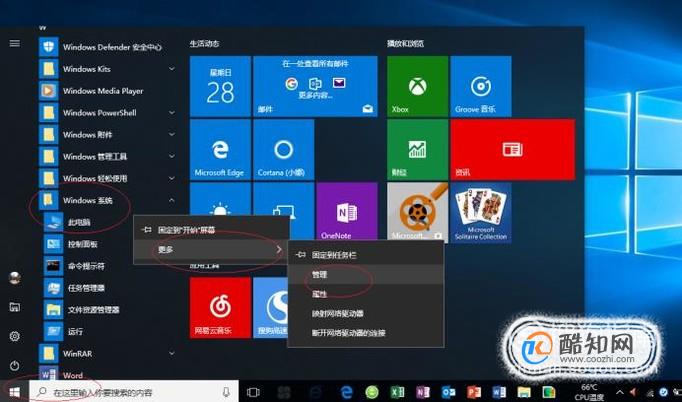The height and width of the screenshot is (402, 682).
Task: Click the Windows Start button
Action: (14, 392)
